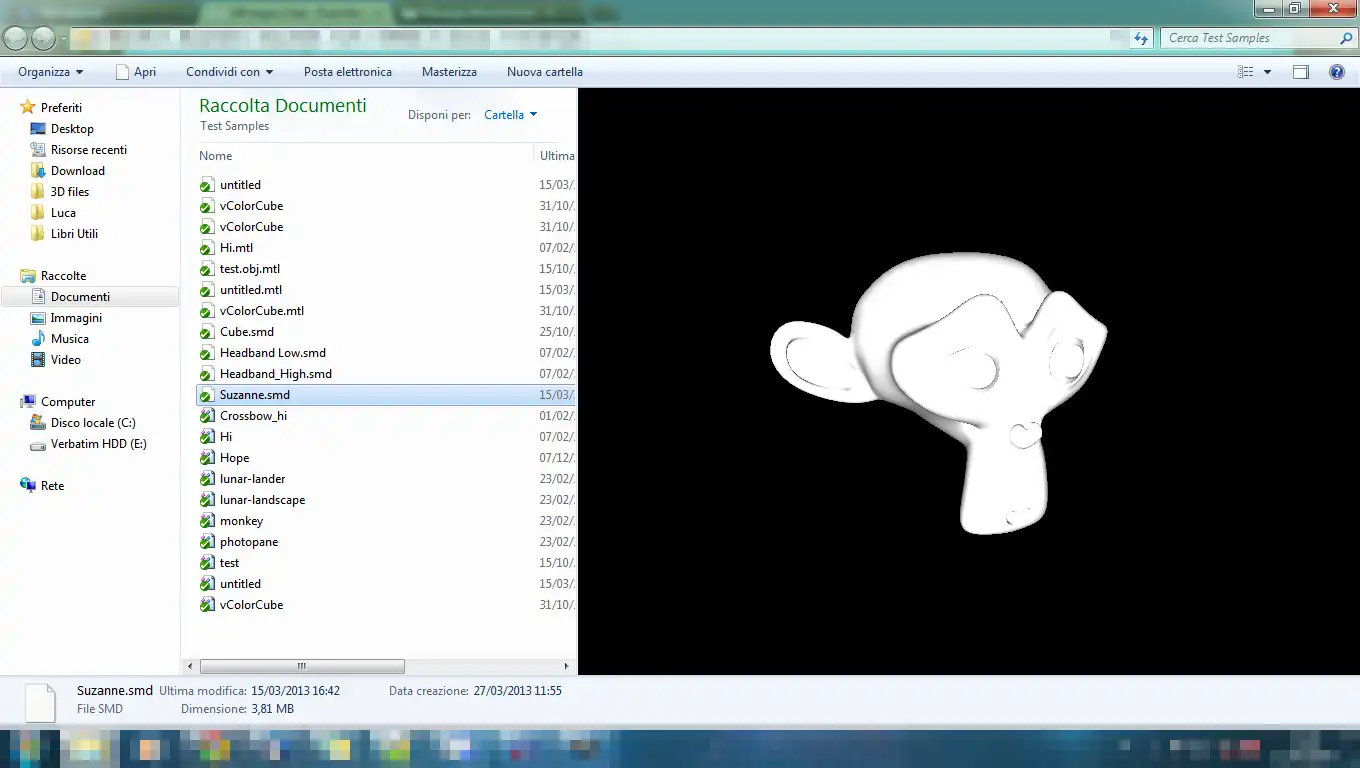Click the Computer icon in the sidebar
1360x768 pixels.
(28, 401)
